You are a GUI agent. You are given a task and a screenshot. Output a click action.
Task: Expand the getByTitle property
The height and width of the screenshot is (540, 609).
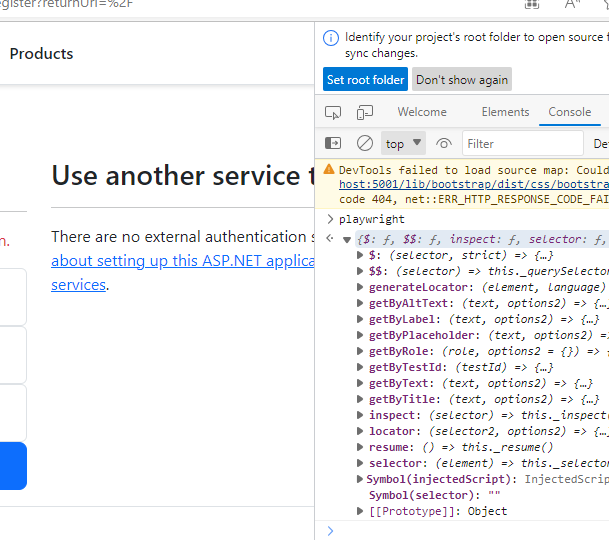tap(360, 399)
